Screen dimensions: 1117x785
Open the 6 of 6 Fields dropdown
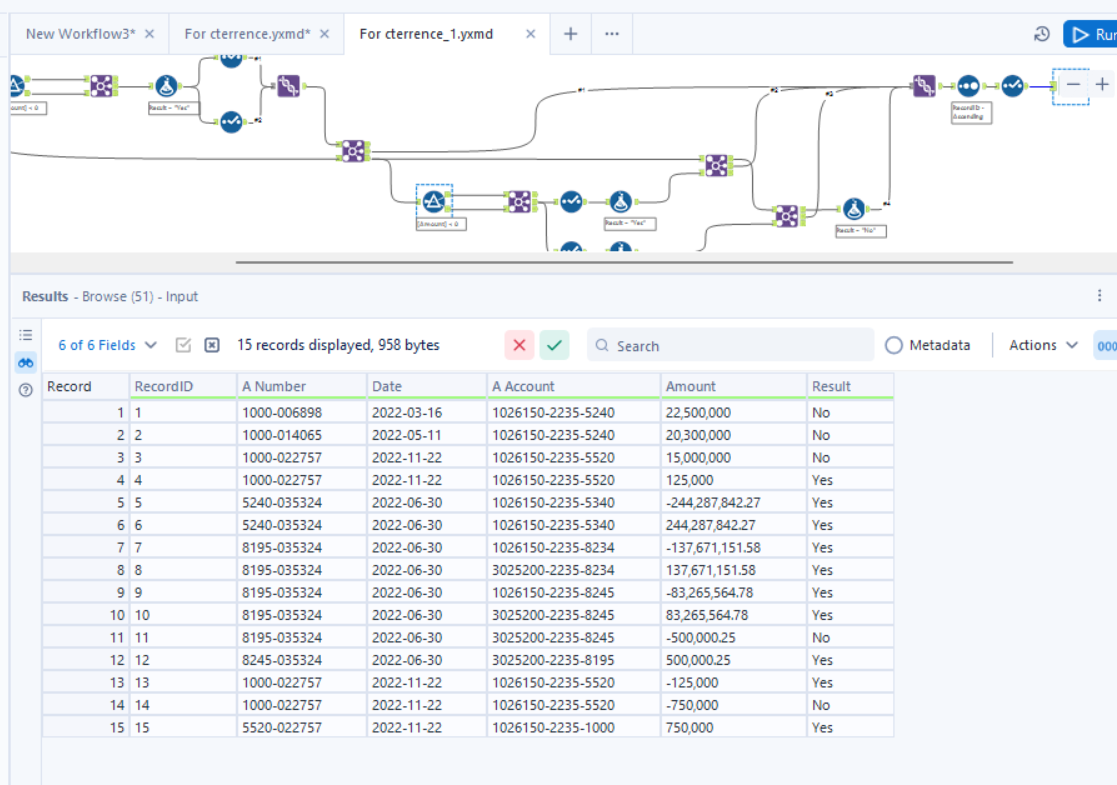tap(105, 345)
